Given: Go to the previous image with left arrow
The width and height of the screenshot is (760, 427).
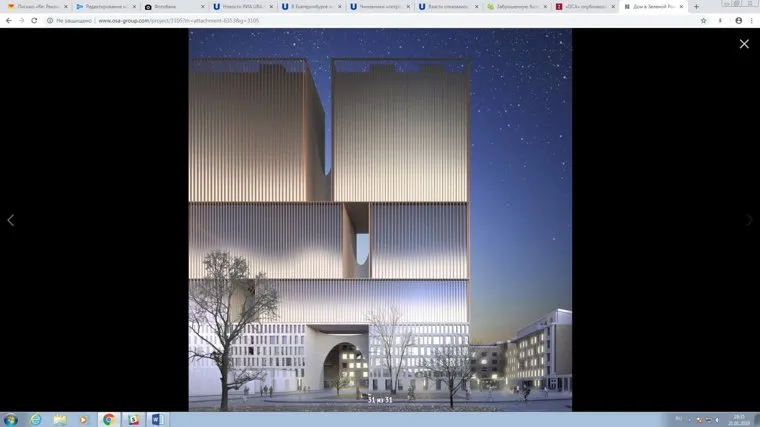Looking at the screenshot, I should 11,220.
